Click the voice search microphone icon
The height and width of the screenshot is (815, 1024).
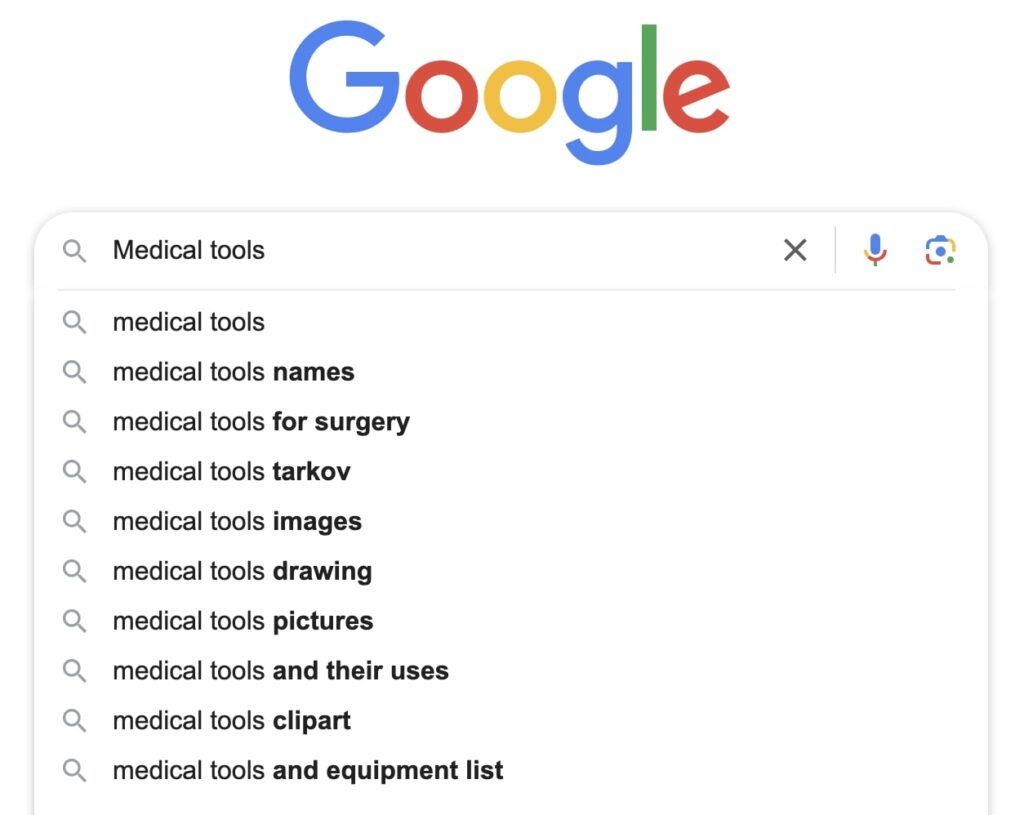875,250
